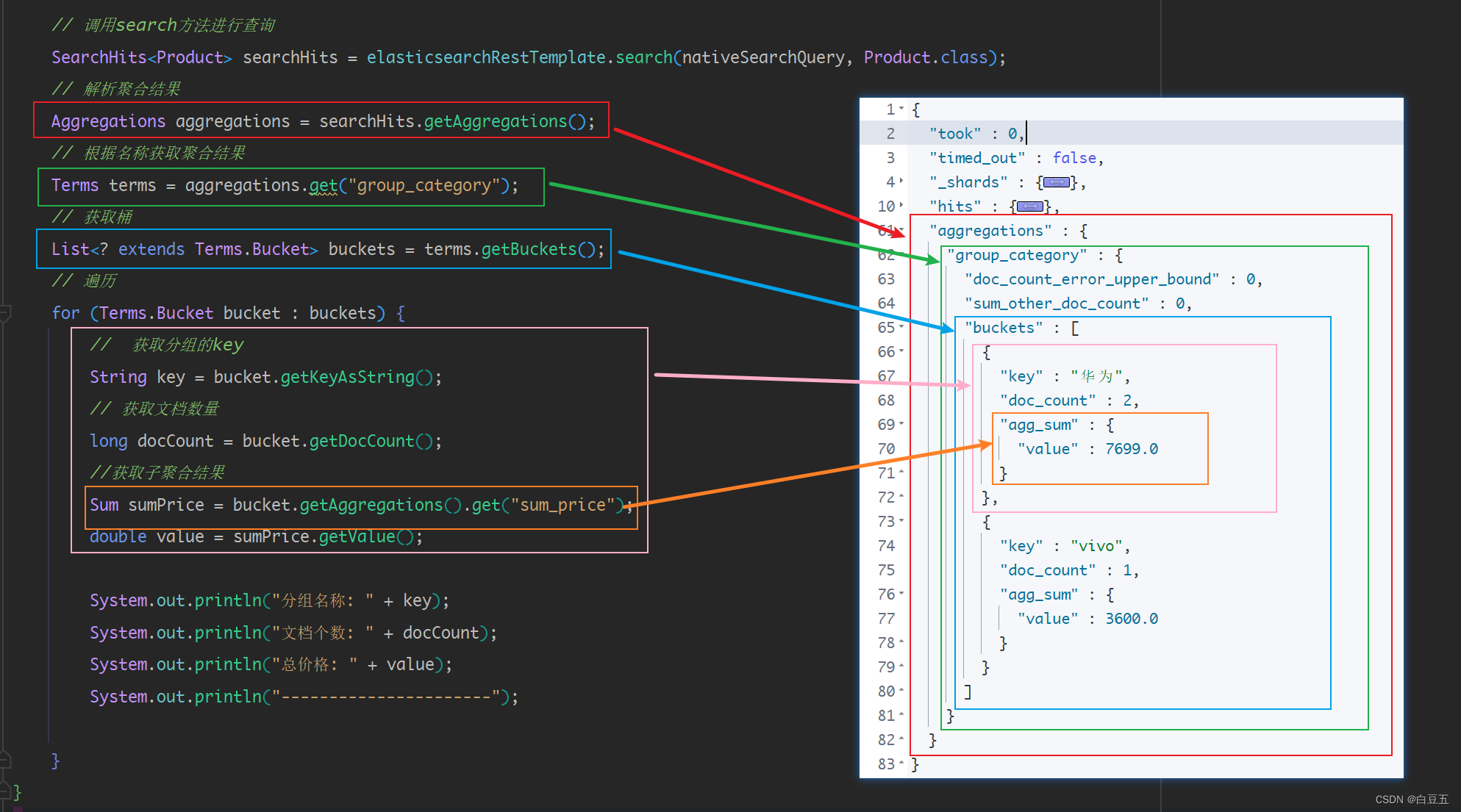
Task: Collapse the root object at line 1
Action: coord(902,109)
